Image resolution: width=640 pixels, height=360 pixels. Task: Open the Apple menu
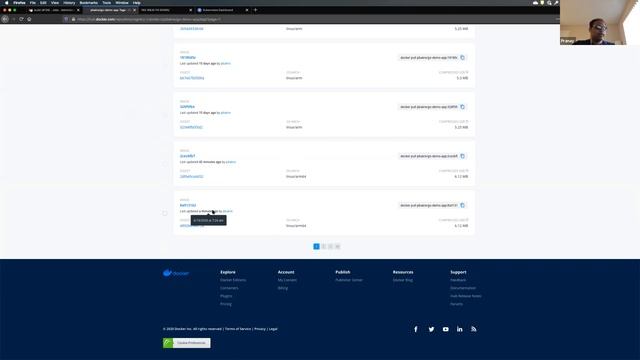pyautogui.click(x=6, y=2)
